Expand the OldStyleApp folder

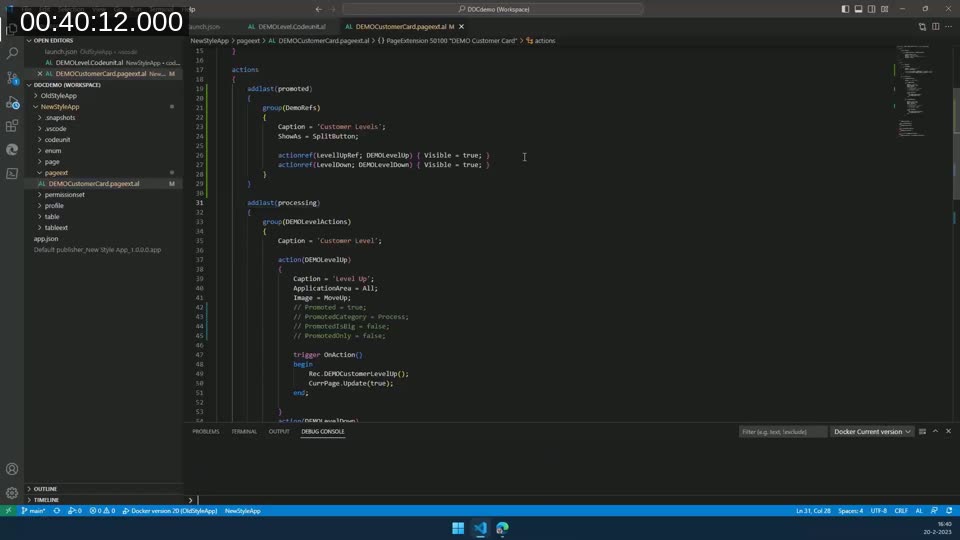point(58,96)
